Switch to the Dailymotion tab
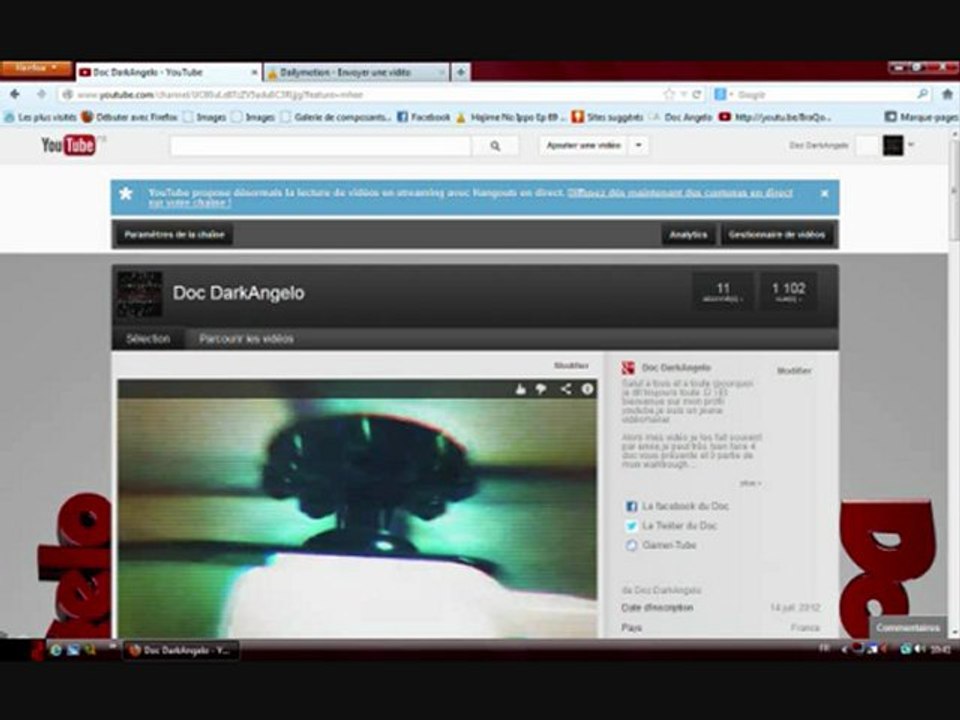This screenshot has width=960, height=720. pos(356,72)
